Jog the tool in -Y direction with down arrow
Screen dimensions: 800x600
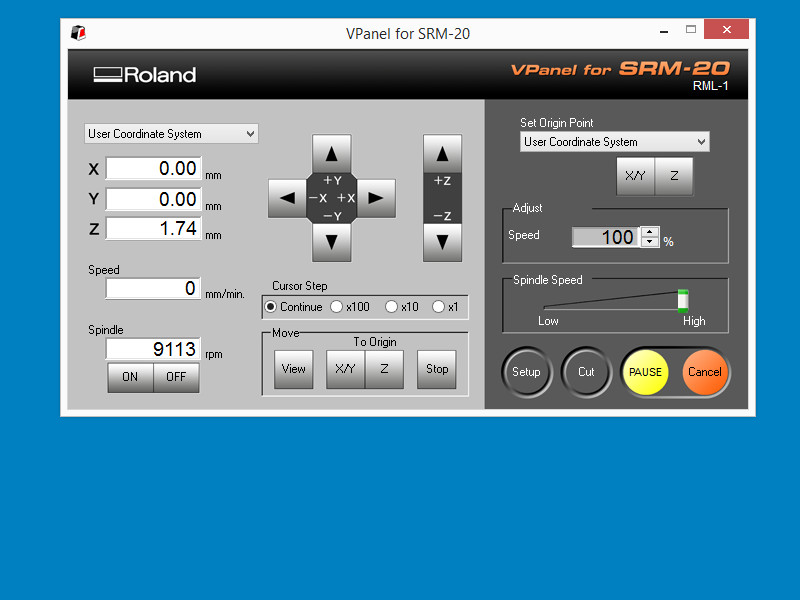pyautogui.click(x=332, y=242)
